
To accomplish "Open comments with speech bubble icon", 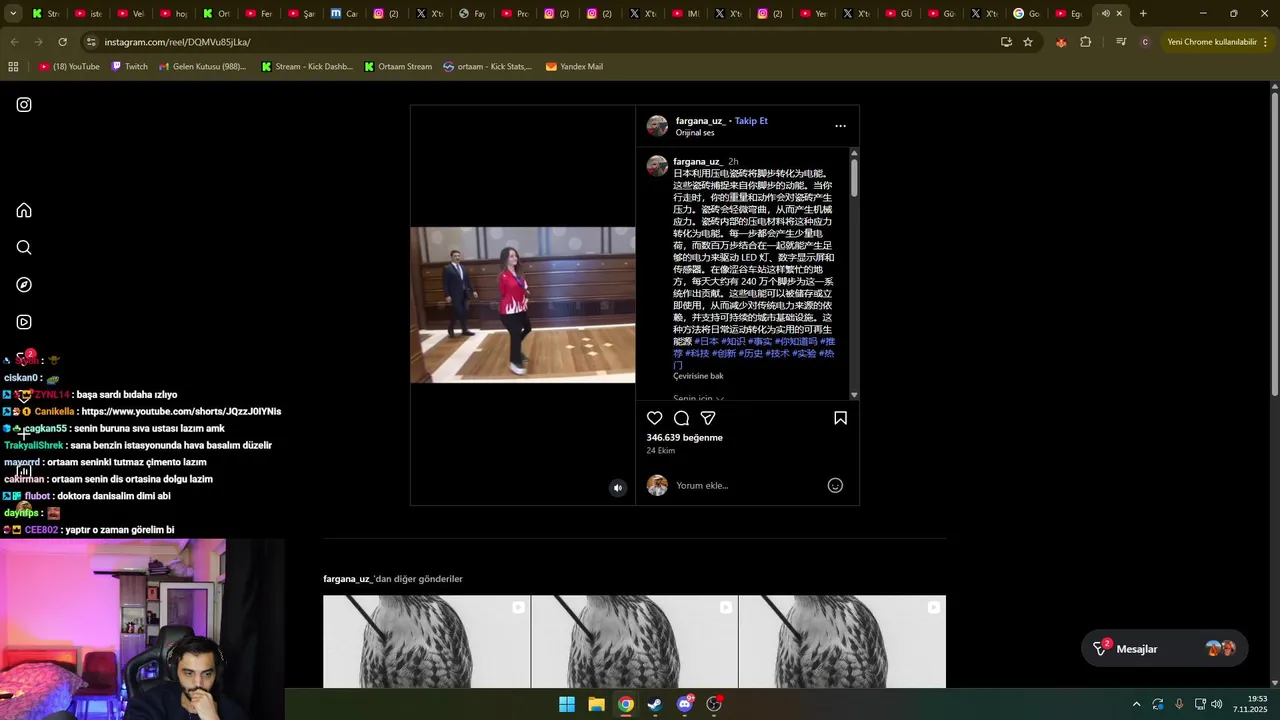I will click(681, 418).
